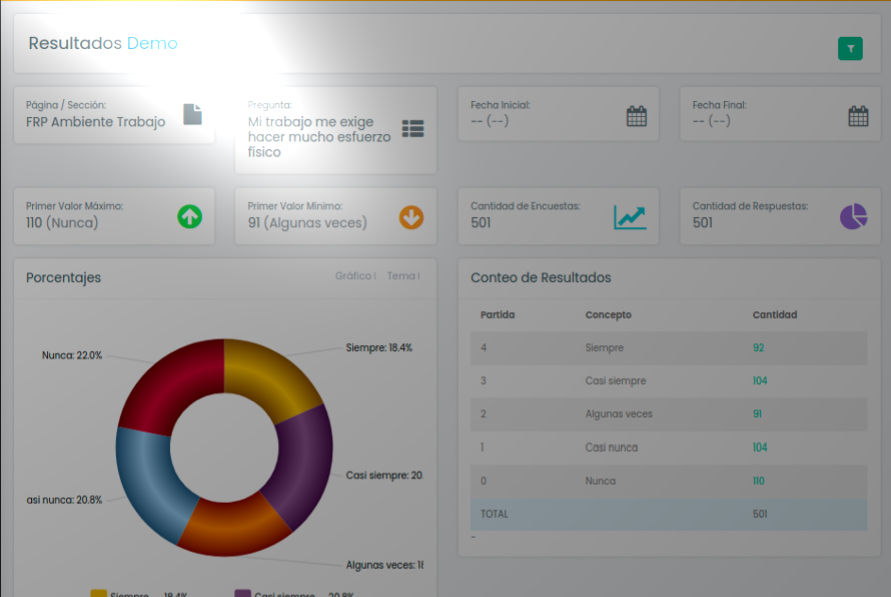This screenshot has width=891, height=597.
Task: Click the Concepto column header
Action: pyautogui.click(x=608, y=315)
